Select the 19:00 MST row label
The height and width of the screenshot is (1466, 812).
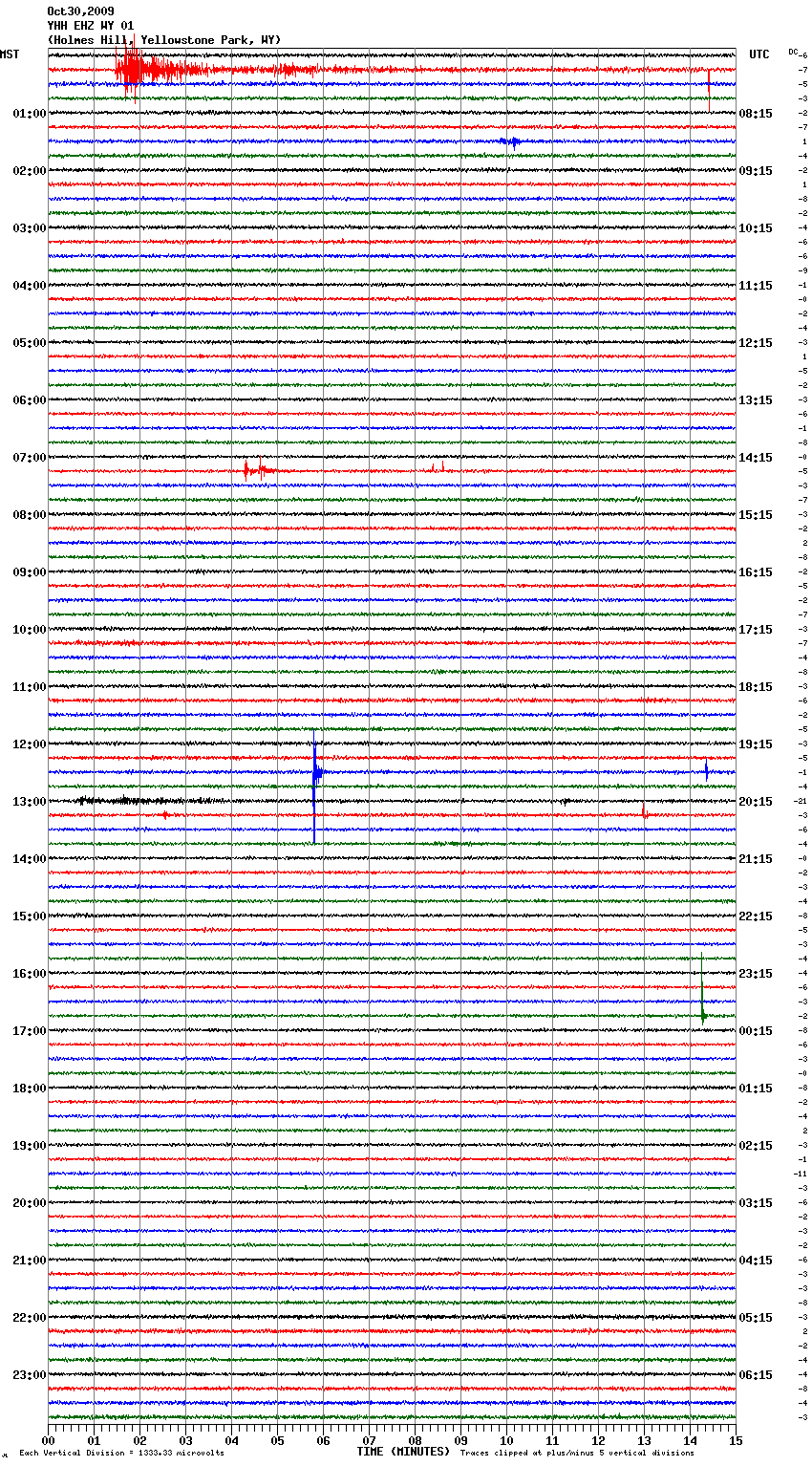coord(29,1146)
